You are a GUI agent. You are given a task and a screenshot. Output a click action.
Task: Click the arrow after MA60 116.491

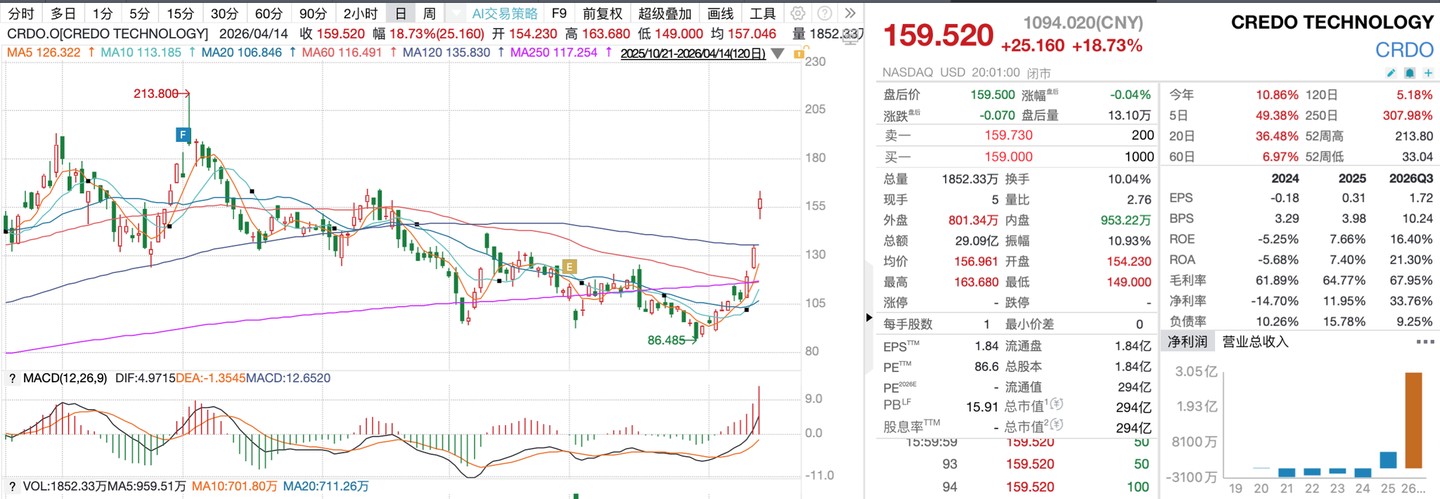pyautogui.click(x=392, y=53)
